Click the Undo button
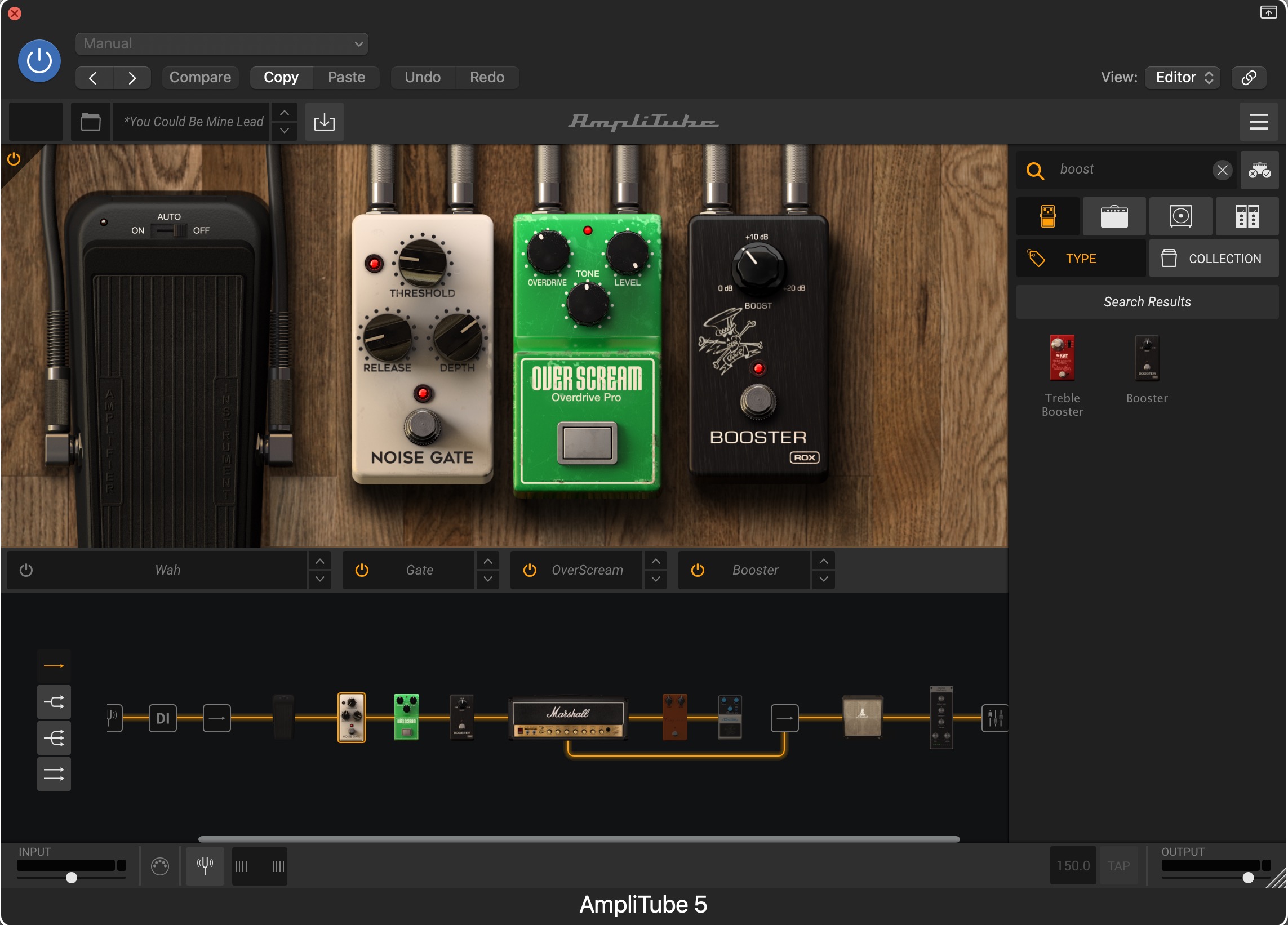Image resolution: width=1288 pixels, height=925 pixels. coord(423,77)
